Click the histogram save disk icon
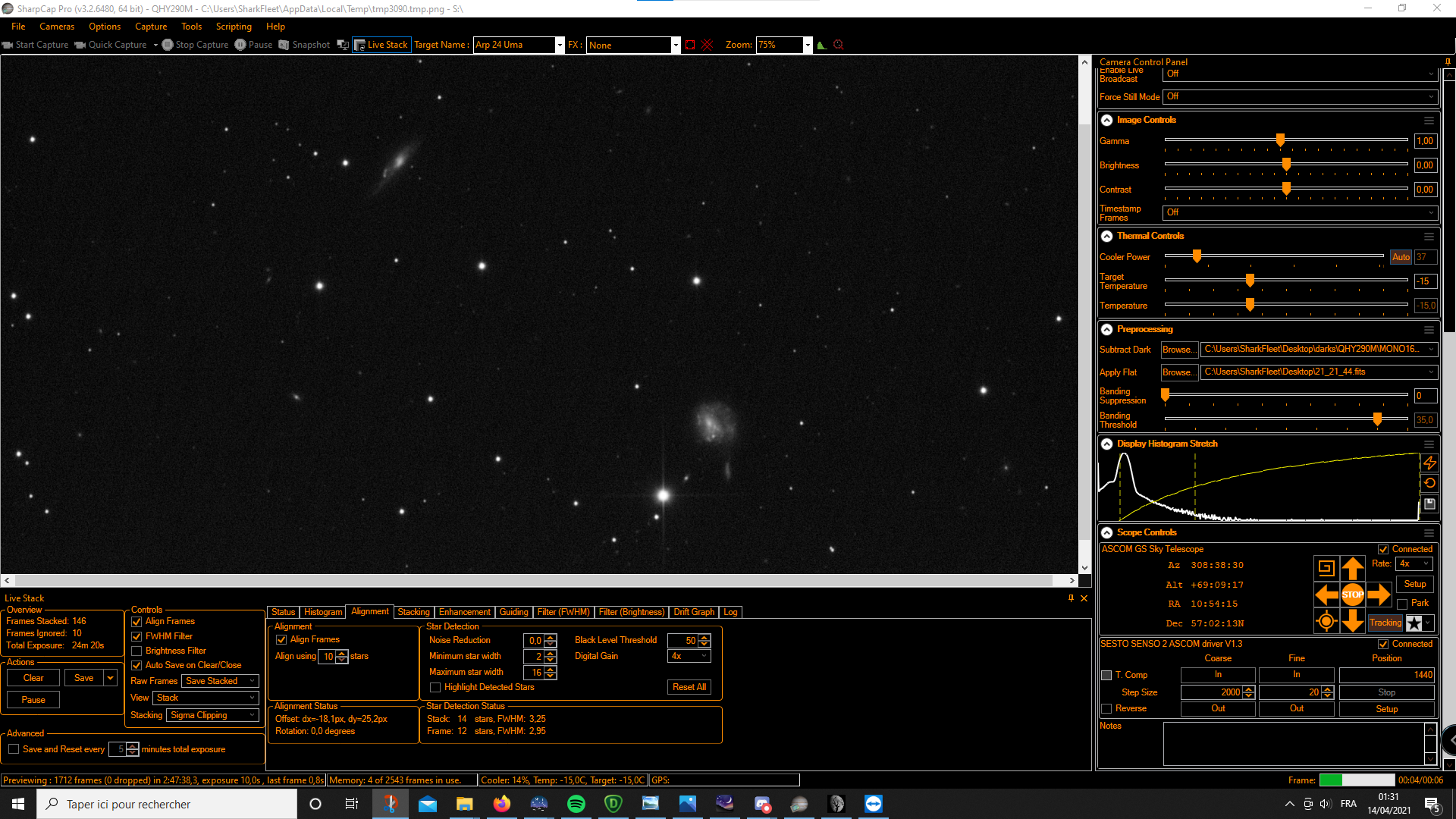The image size is (1456, 819). (1429, 504)
